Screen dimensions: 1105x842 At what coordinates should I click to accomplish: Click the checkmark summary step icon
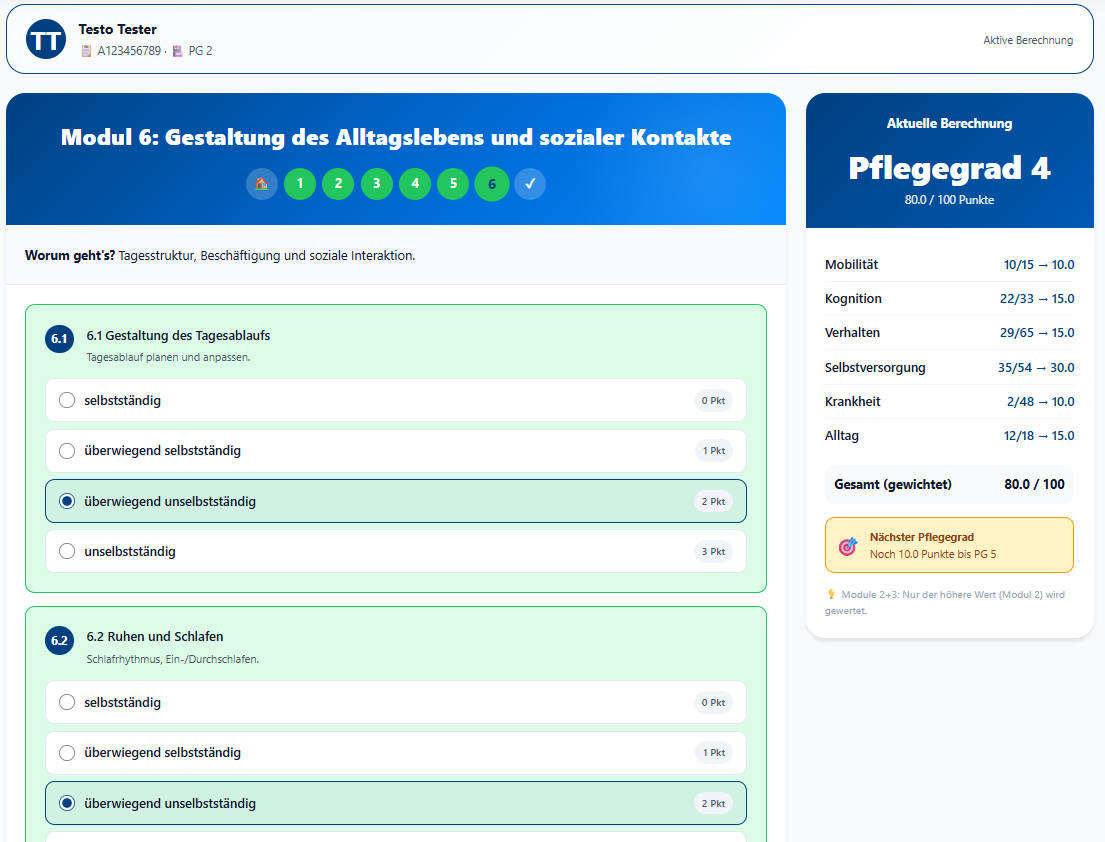pyautogui.click(x=530, y=184)
